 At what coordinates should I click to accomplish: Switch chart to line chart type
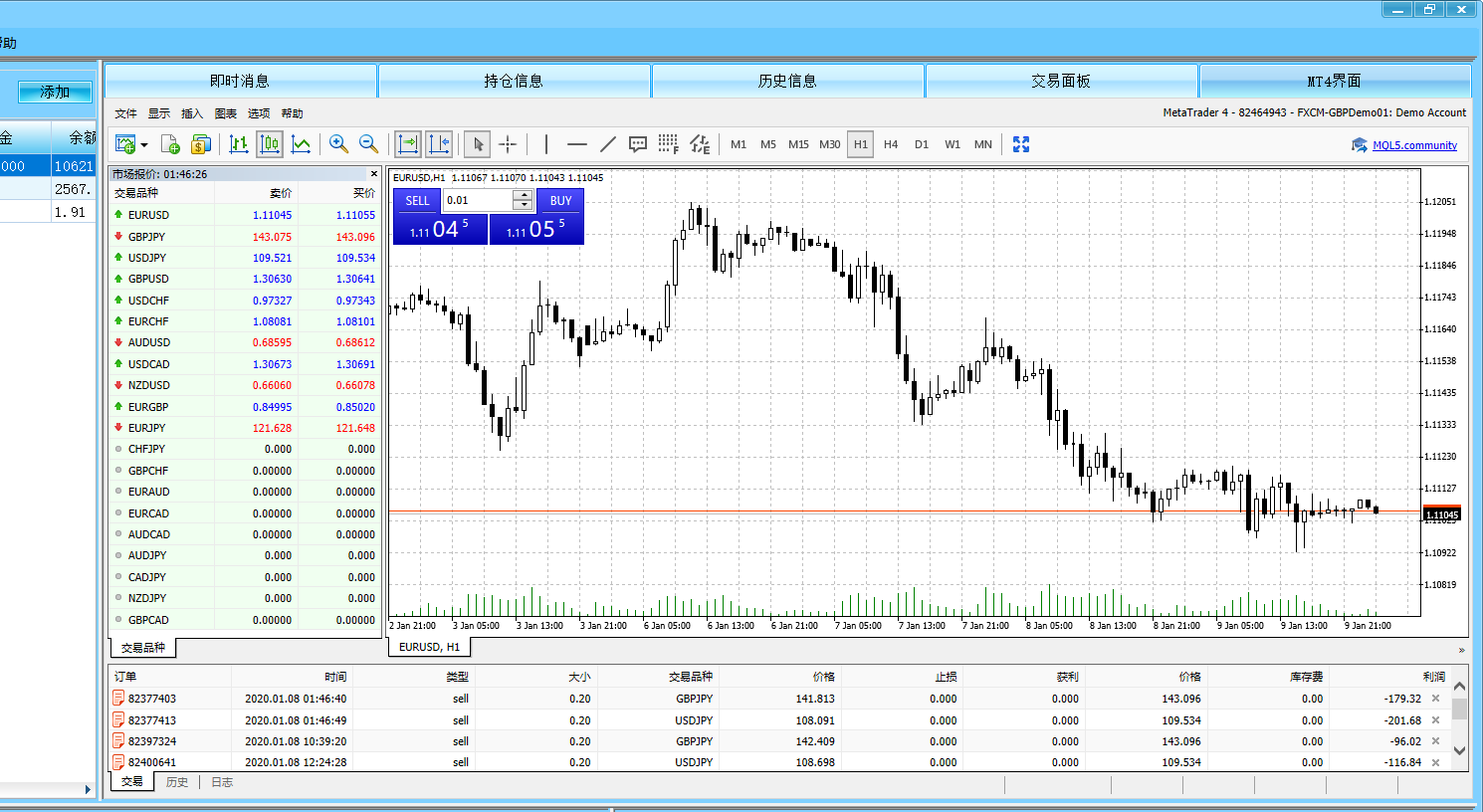[301, 144]
